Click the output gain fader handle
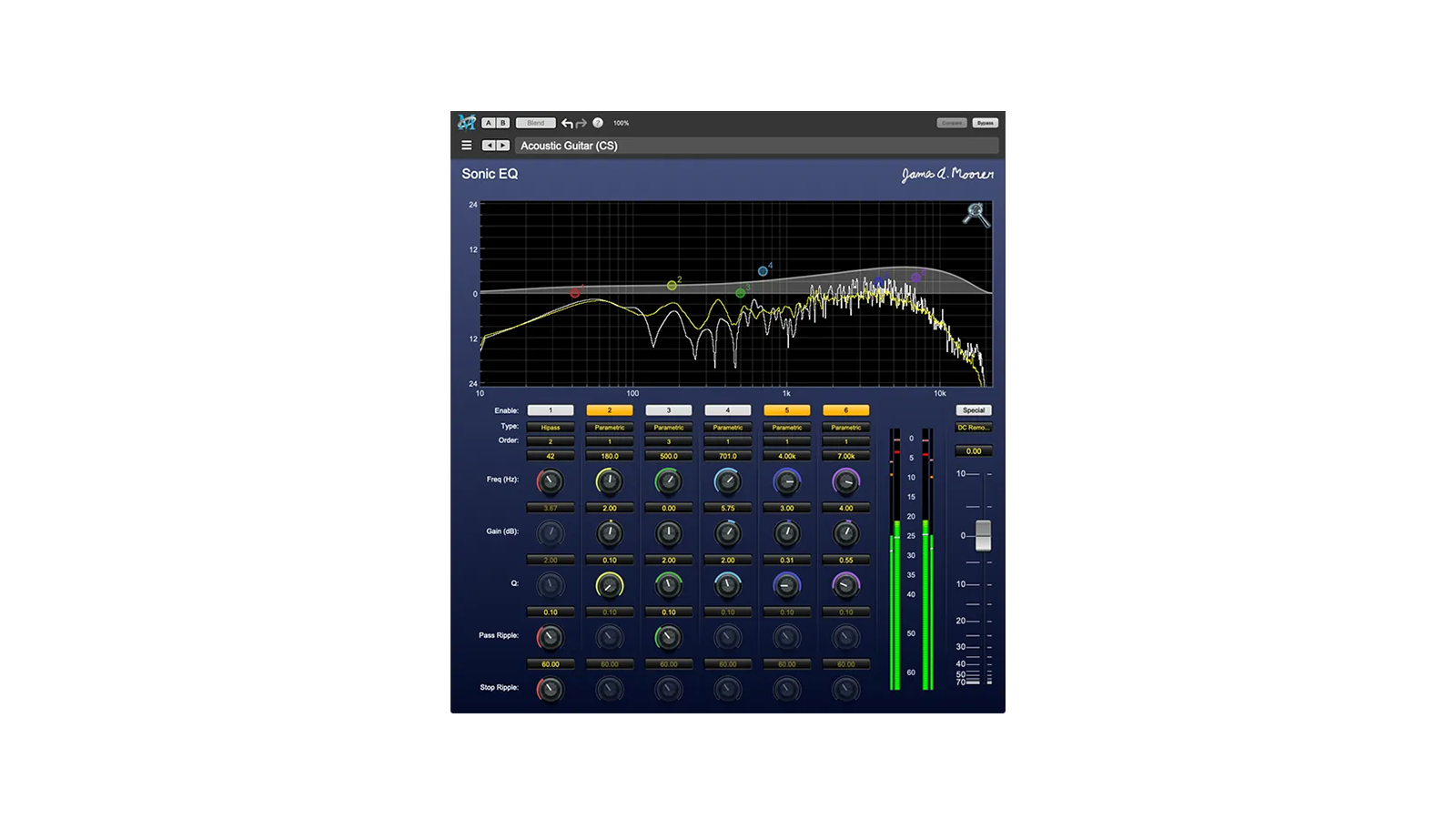Viewport: 1456px width, 819px height. click(x=983, y=535)
